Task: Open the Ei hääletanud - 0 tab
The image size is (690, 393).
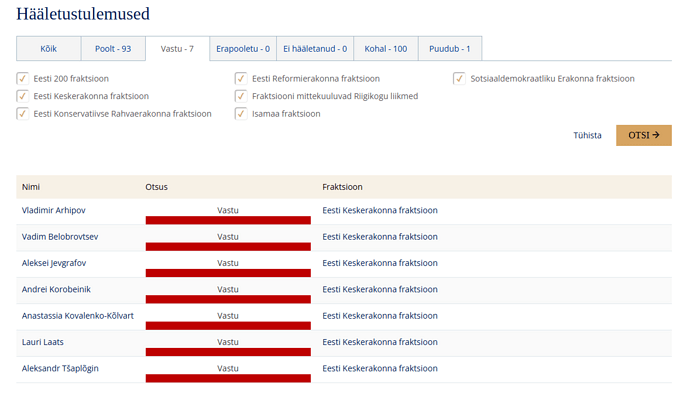Action: (315, 49)
